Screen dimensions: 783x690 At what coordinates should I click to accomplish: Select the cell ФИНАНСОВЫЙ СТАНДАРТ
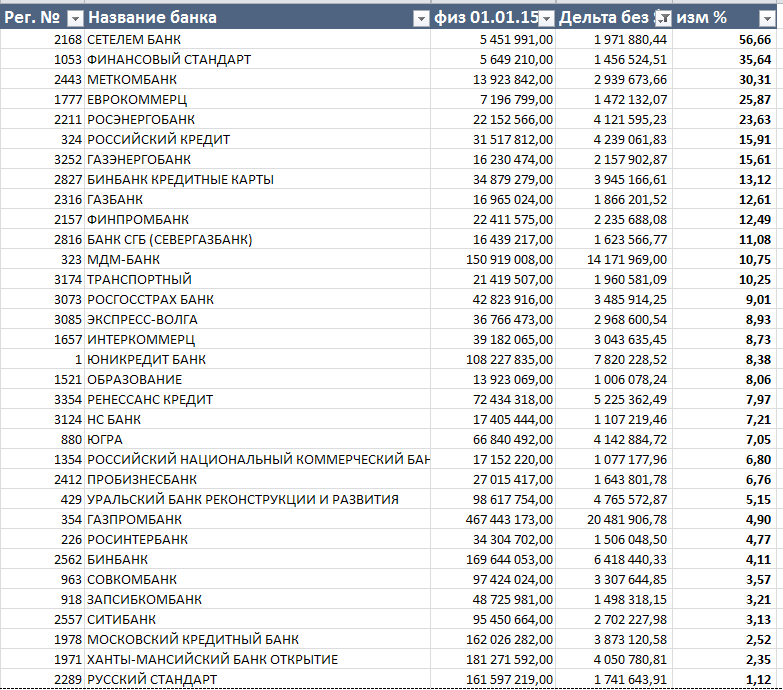coord(257,59)
